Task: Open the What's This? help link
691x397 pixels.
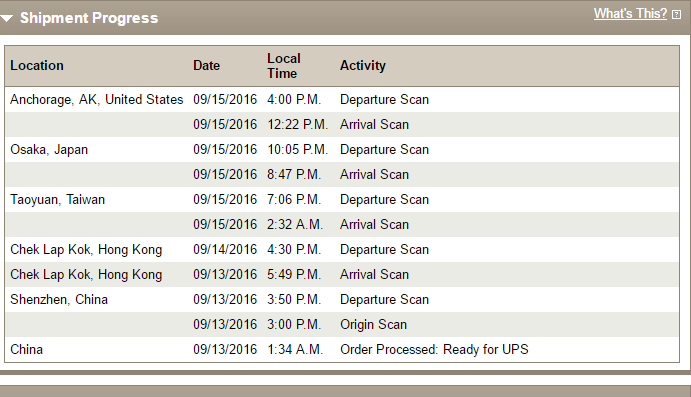Action: point(630,14)
